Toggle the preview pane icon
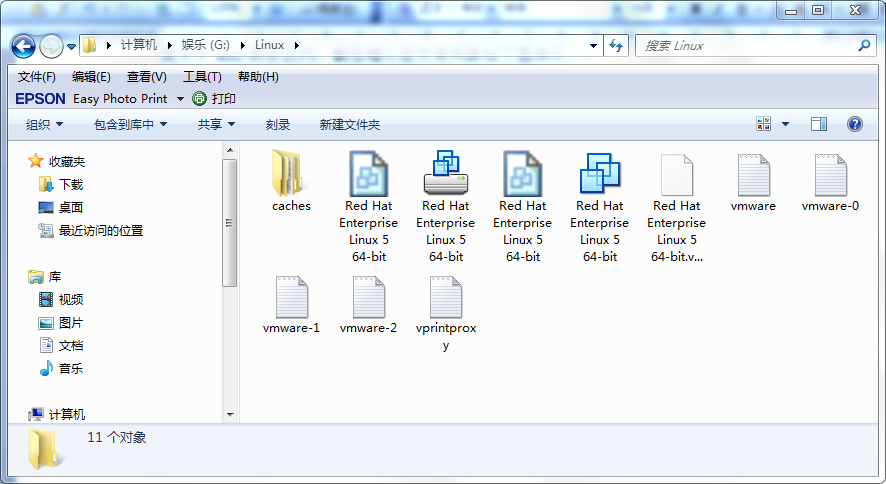The image size is (886, 484). (x=819, y=124)
